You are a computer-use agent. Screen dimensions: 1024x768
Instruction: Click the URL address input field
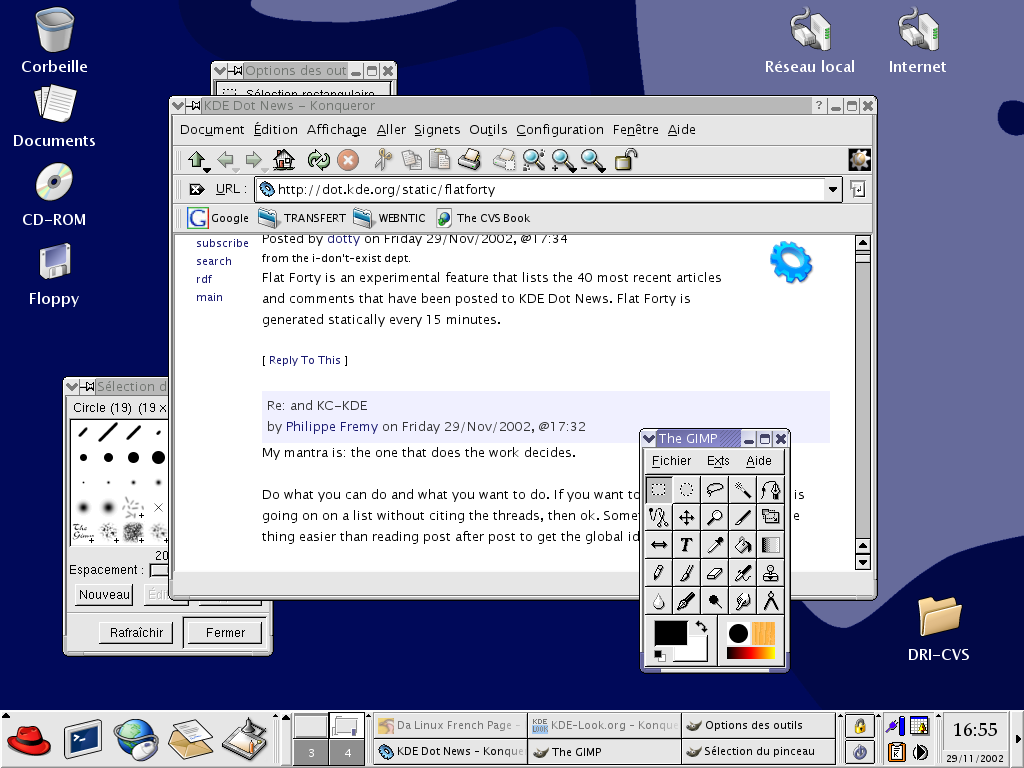click(x=541, y=189)
